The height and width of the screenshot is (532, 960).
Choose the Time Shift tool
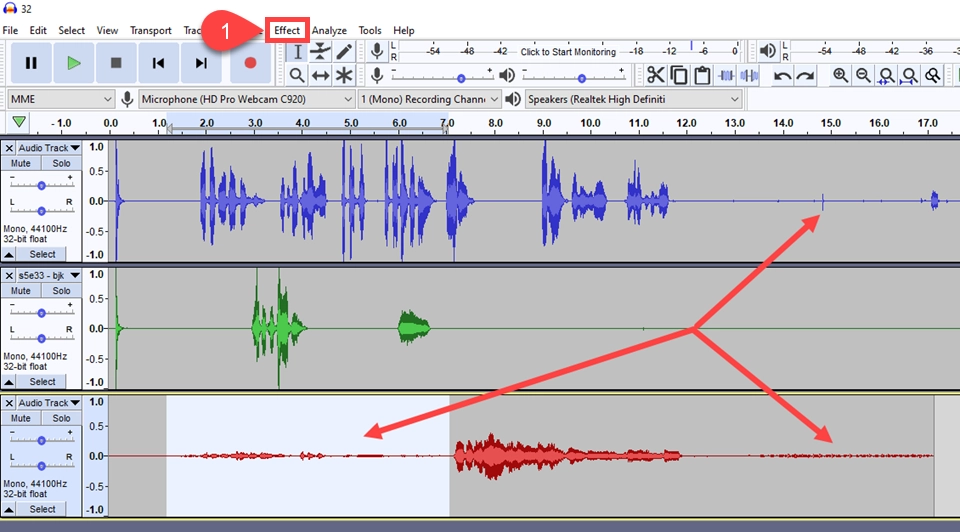pyautogui.click(x=321, y=75)
